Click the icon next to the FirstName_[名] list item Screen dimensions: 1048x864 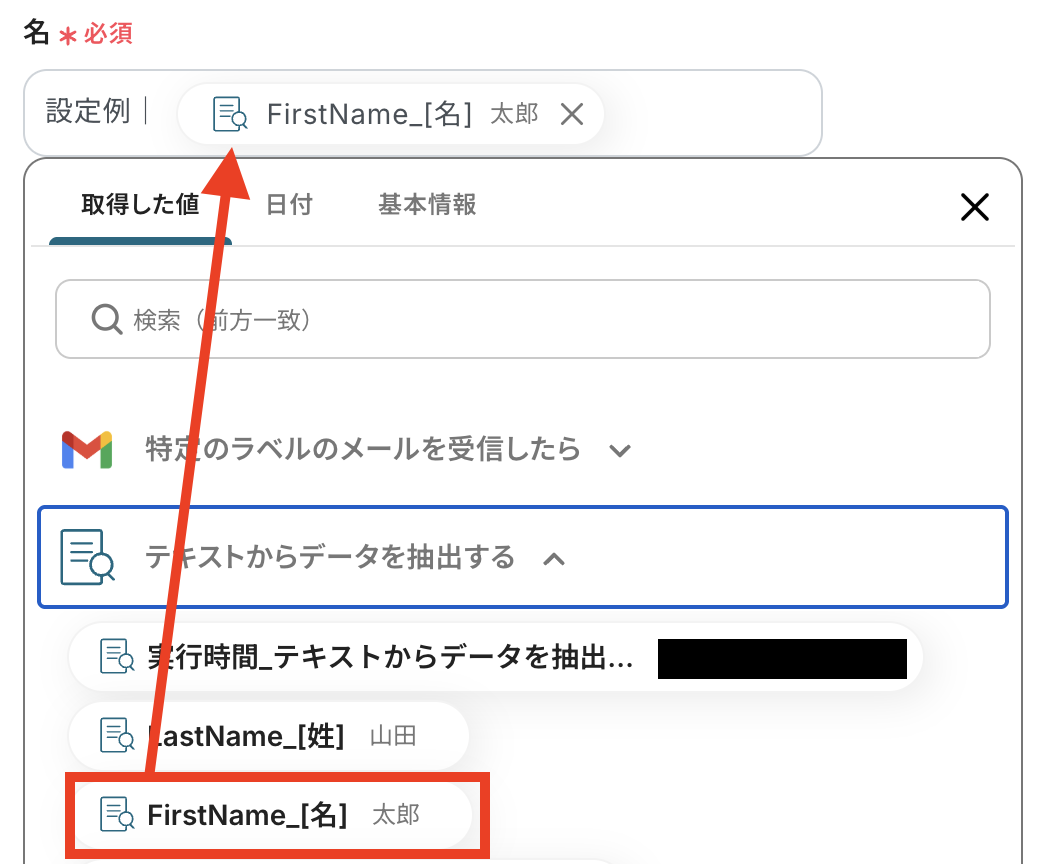pos(117,814)
